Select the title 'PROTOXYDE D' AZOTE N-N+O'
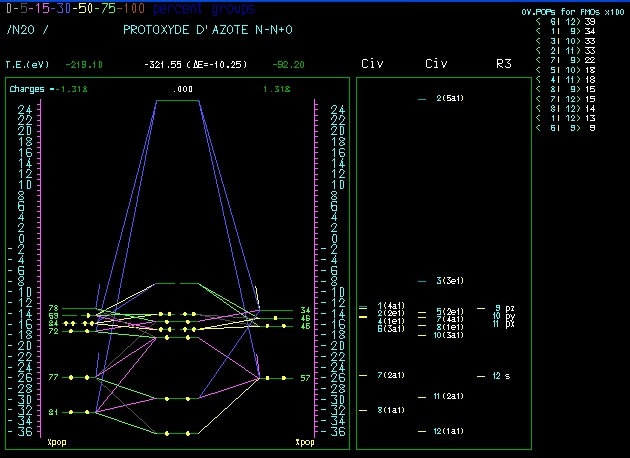The height and width of the screenshot is (458, 630). point(208,30)
